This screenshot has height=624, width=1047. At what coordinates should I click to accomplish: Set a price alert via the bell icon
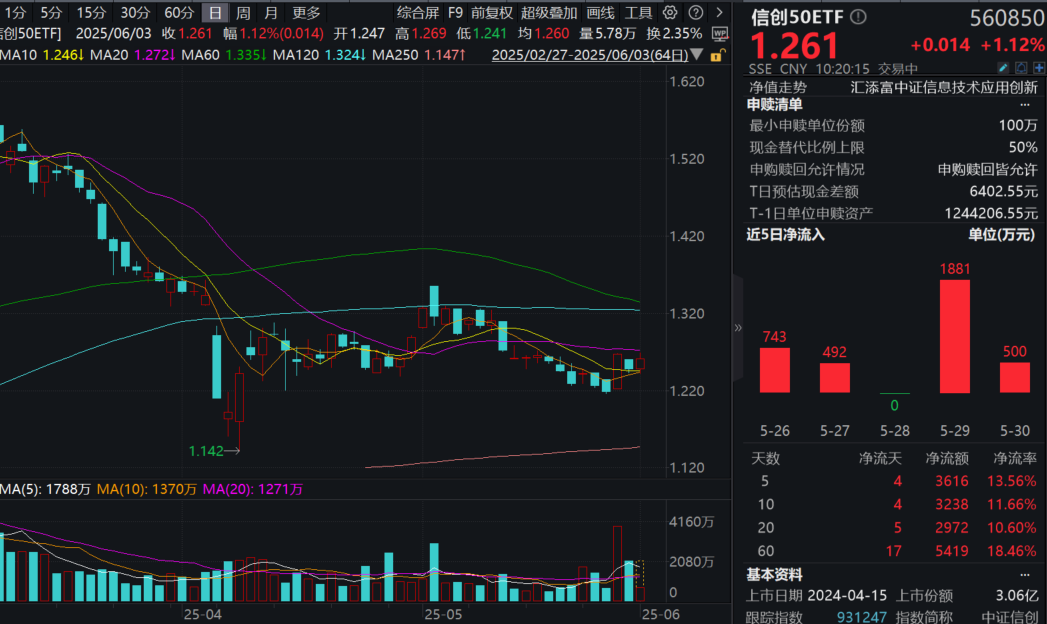pos(1022,67)
